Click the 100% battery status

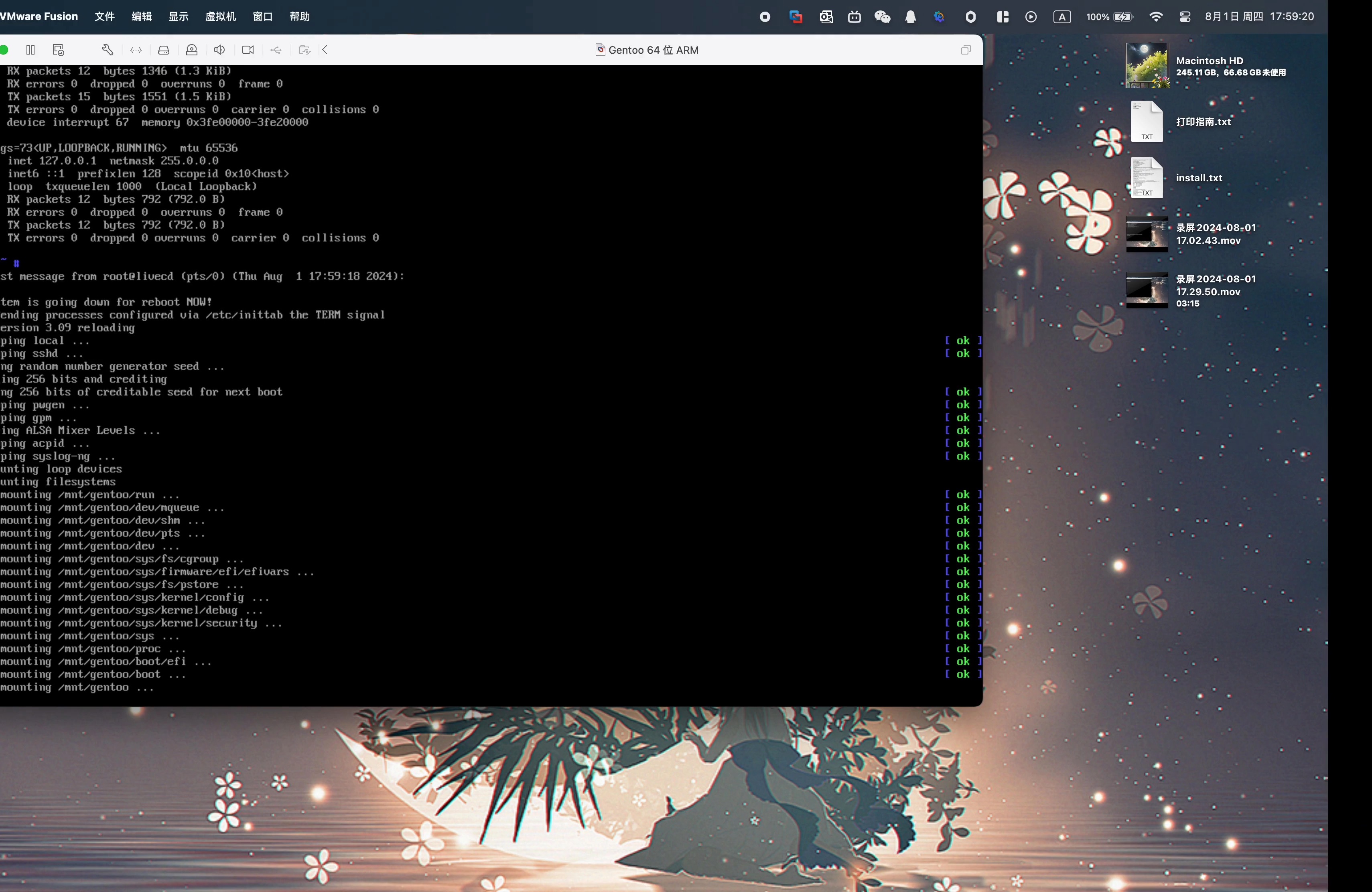tap(1110, 17)
